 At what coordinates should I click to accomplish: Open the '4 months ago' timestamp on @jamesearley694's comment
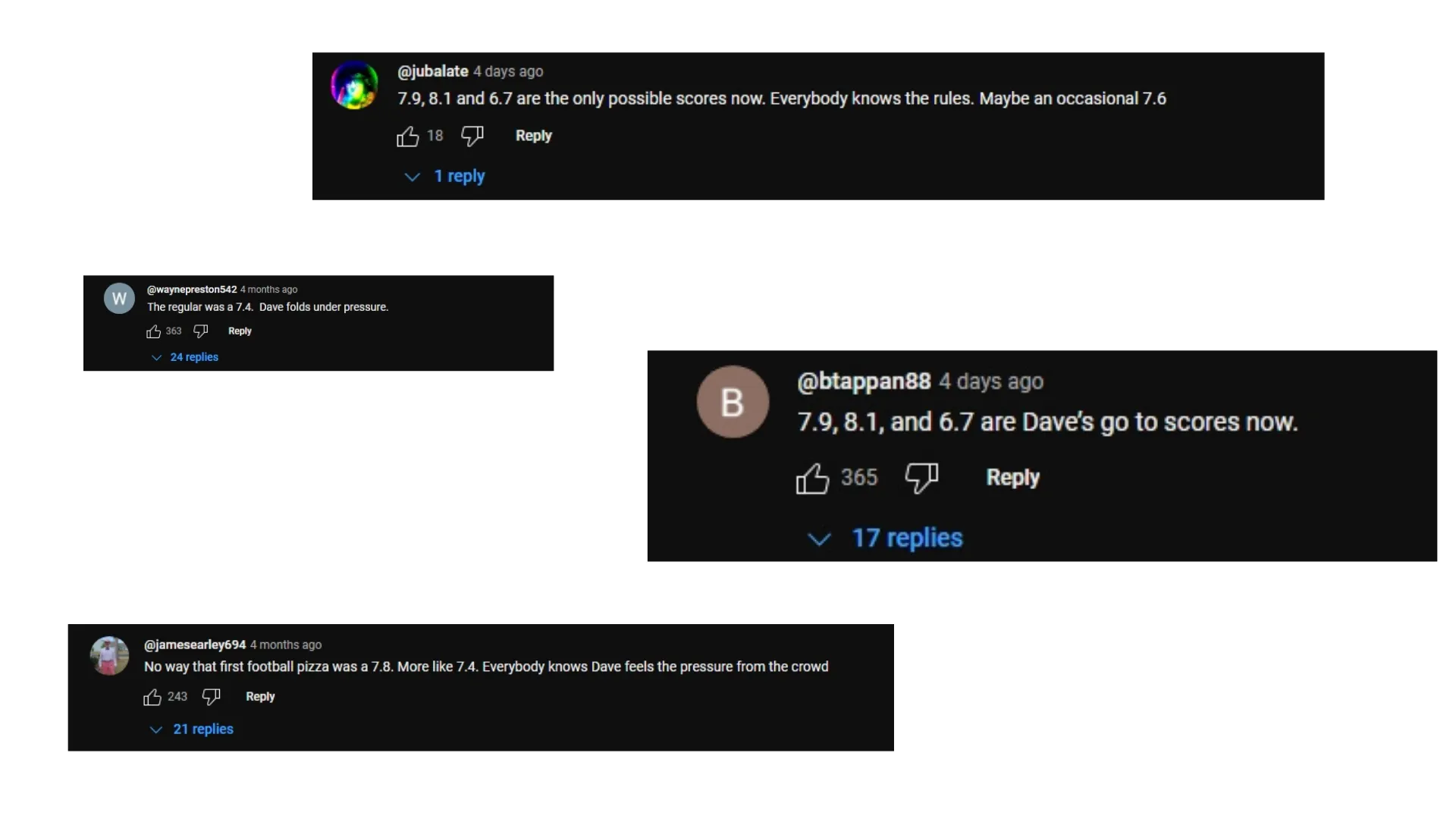(285, 645)
